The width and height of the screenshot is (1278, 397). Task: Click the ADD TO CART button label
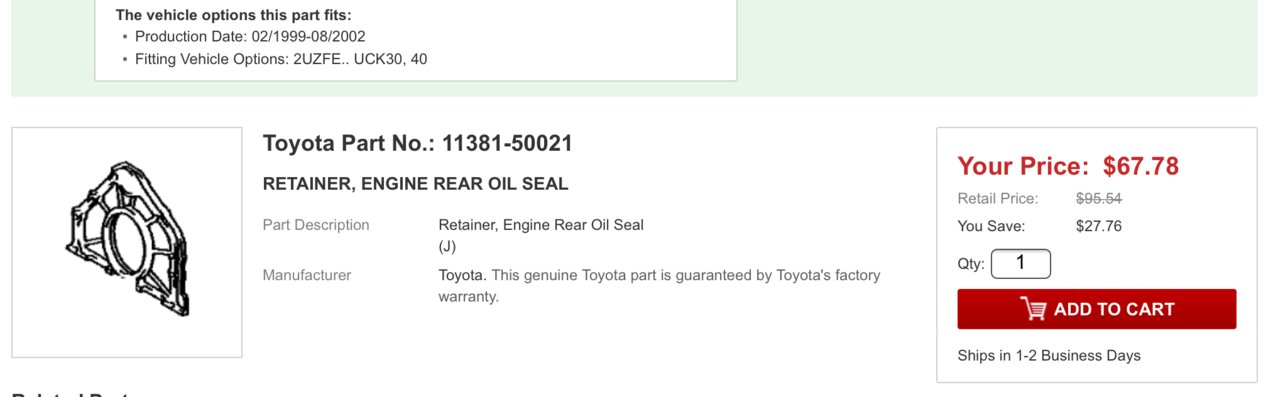(x=1114, y=309)
